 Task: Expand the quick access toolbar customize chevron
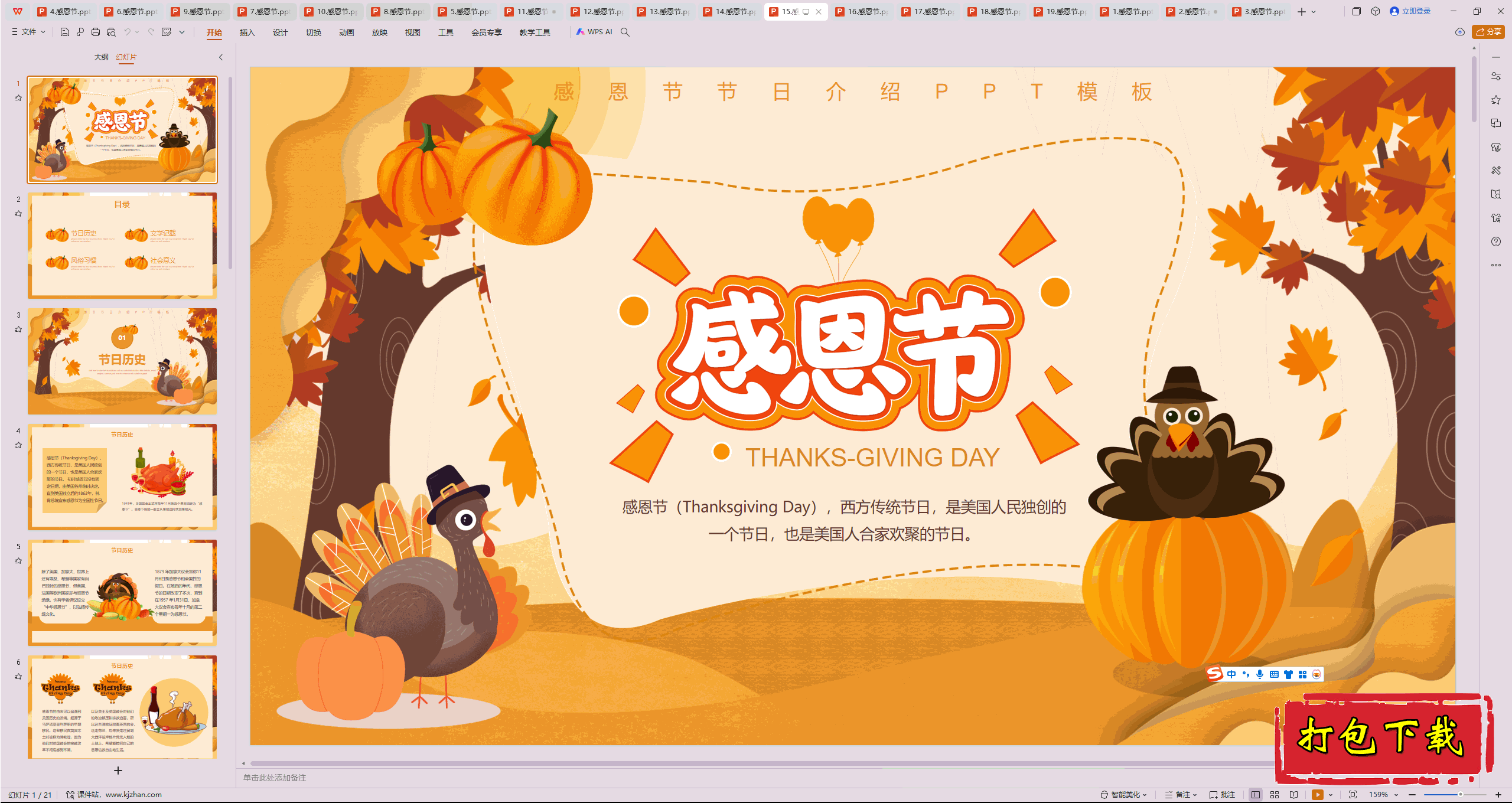(x=182, y=32)
